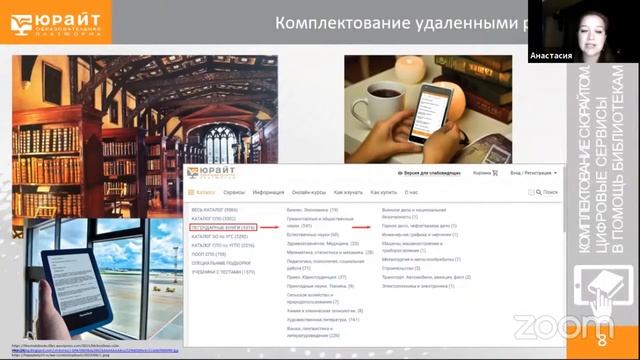This screenshot has height=360, width=640.
Task: Follow the Версия для слабовидящих link
Action: [432, 173]
